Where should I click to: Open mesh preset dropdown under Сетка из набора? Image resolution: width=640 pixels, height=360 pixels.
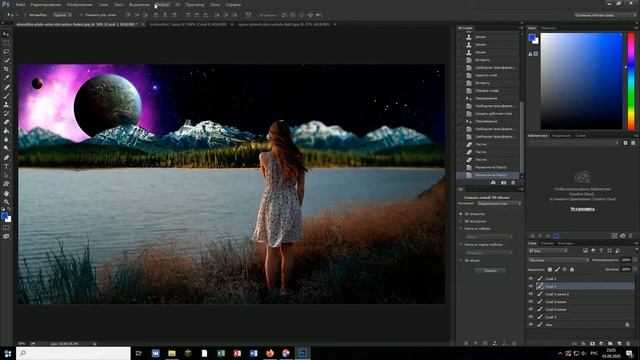pos(489,237)
